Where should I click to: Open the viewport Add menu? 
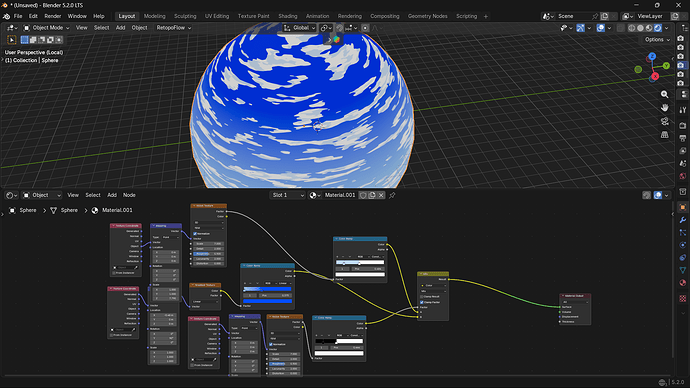pos(120,28)
